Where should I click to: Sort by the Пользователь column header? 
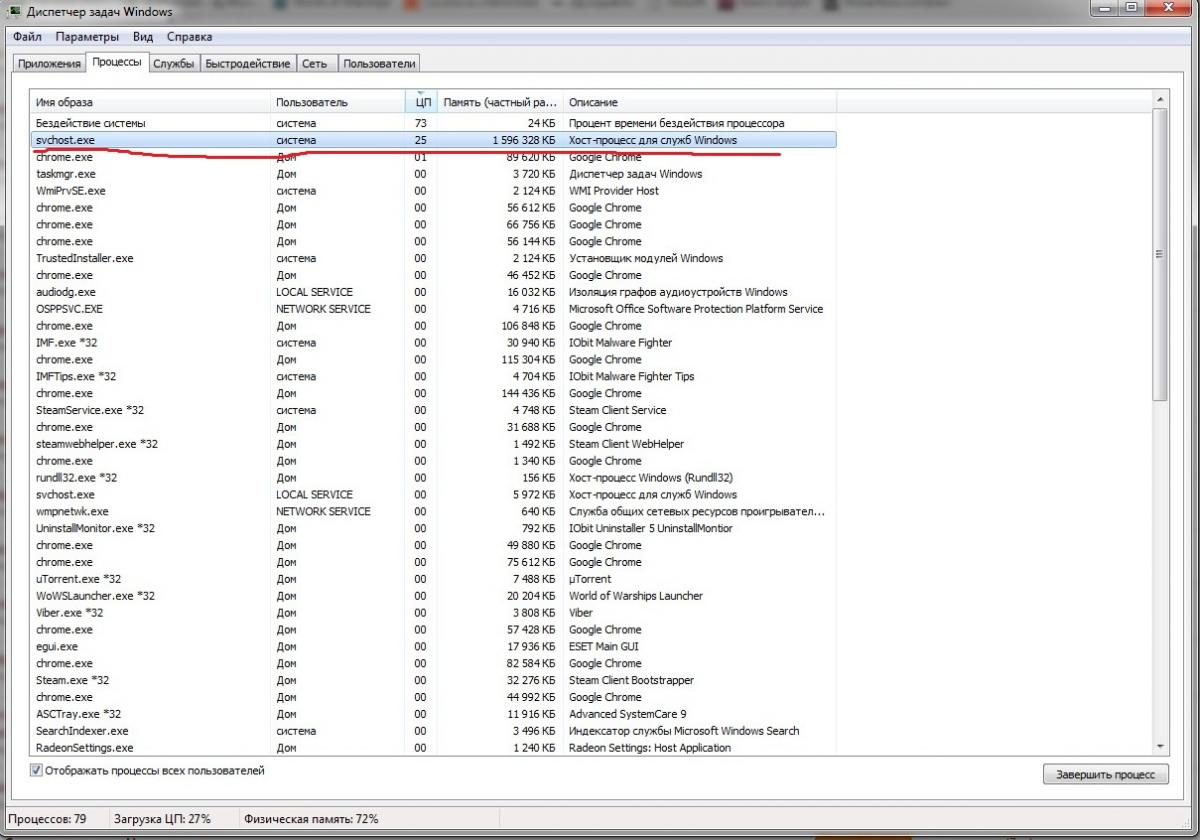click(338, 102)
